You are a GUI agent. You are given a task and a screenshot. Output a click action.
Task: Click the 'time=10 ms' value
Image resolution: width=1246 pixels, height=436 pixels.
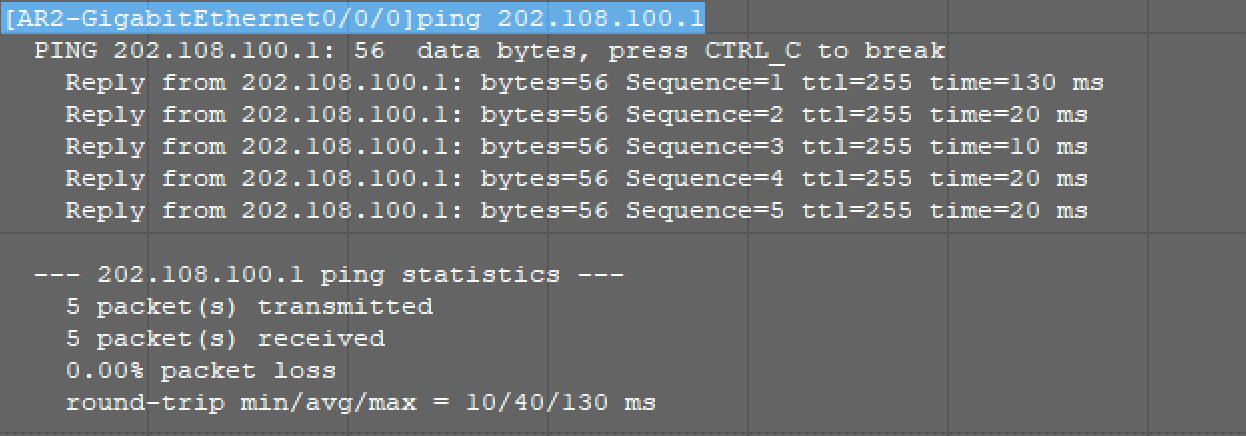tap(1008, 147)
